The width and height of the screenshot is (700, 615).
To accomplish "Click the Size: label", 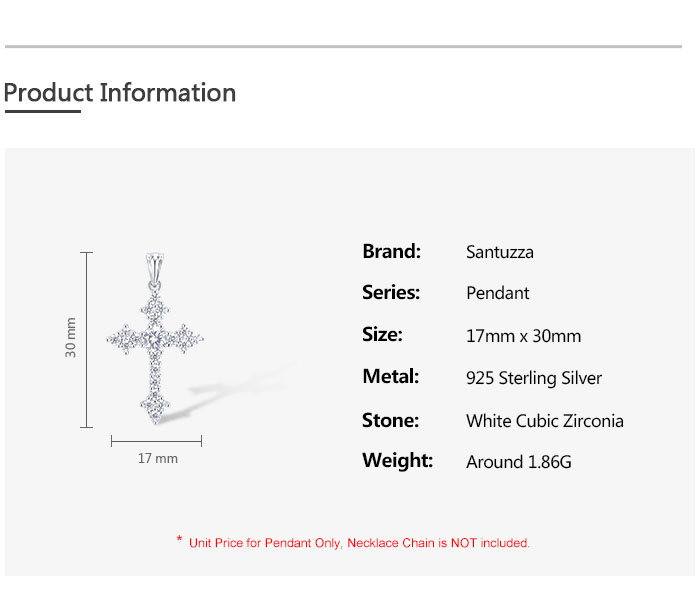I will 382,335.
